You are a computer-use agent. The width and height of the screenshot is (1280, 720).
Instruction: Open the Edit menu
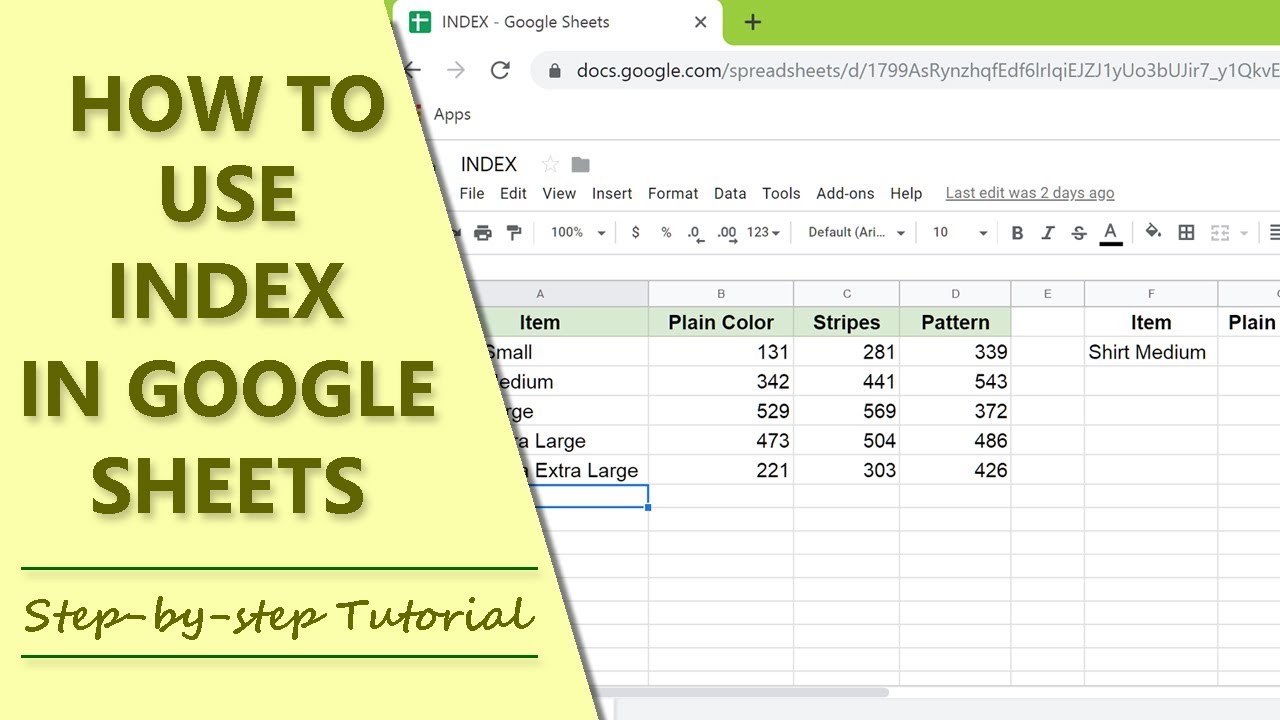tap(513, 193)
